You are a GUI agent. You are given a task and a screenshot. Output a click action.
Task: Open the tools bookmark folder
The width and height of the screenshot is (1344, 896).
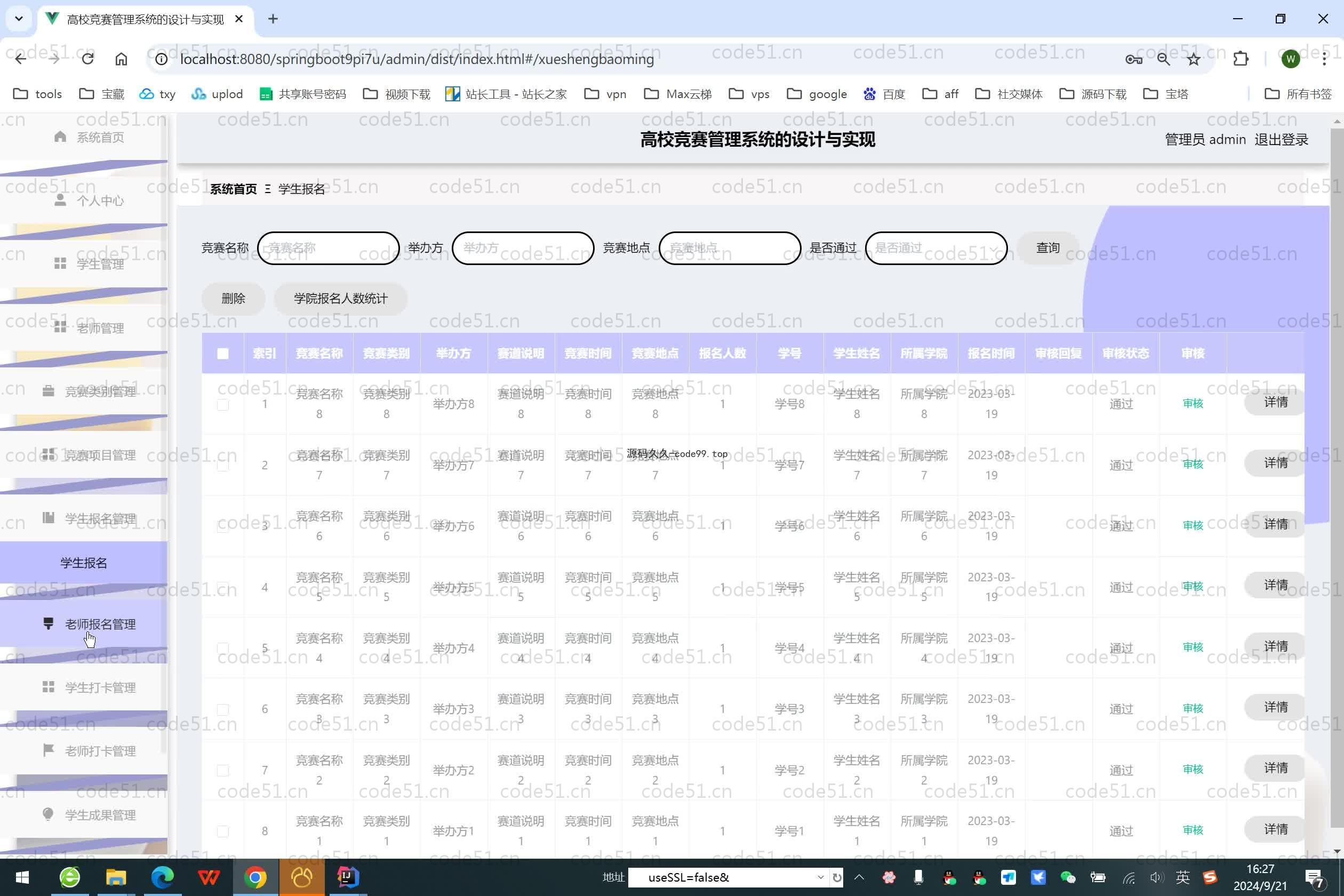pyautogui.click(x=38, y=94)
